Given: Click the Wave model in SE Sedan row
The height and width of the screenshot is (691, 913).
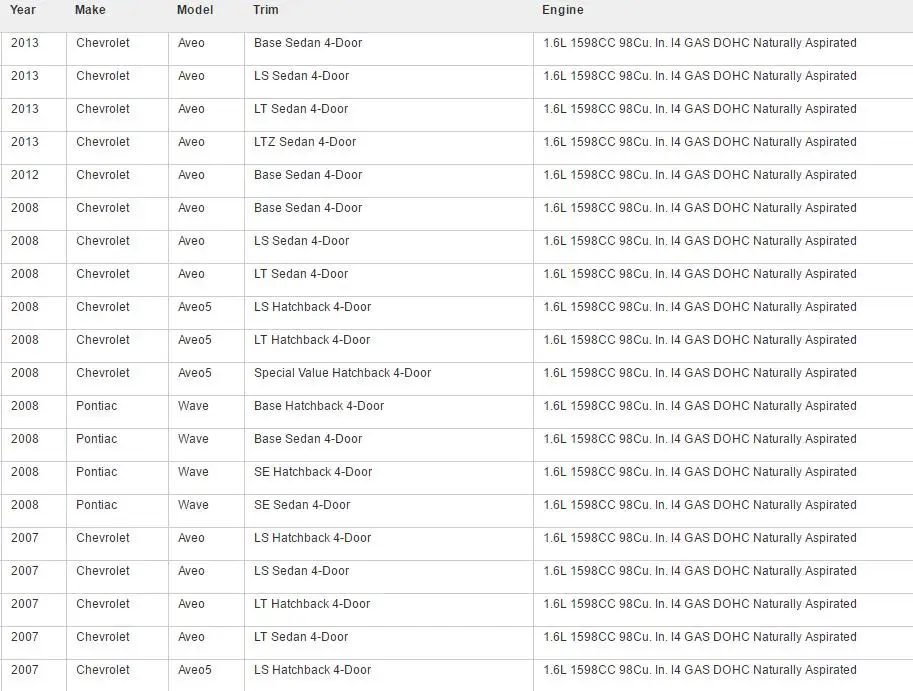Looking at the screenshot, I should [x=193, y=505].
